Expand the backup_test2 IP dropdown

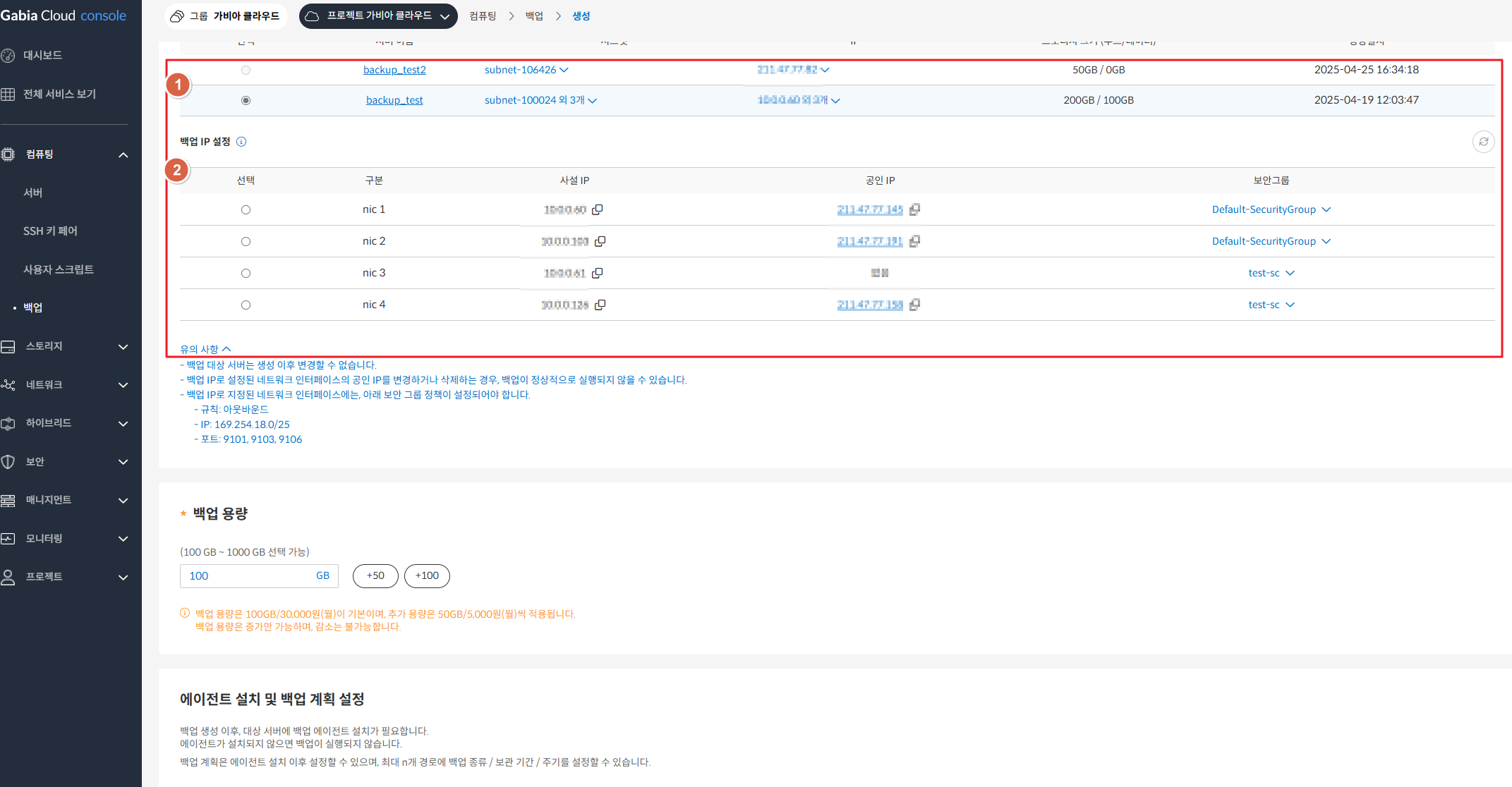pos(825,70)
